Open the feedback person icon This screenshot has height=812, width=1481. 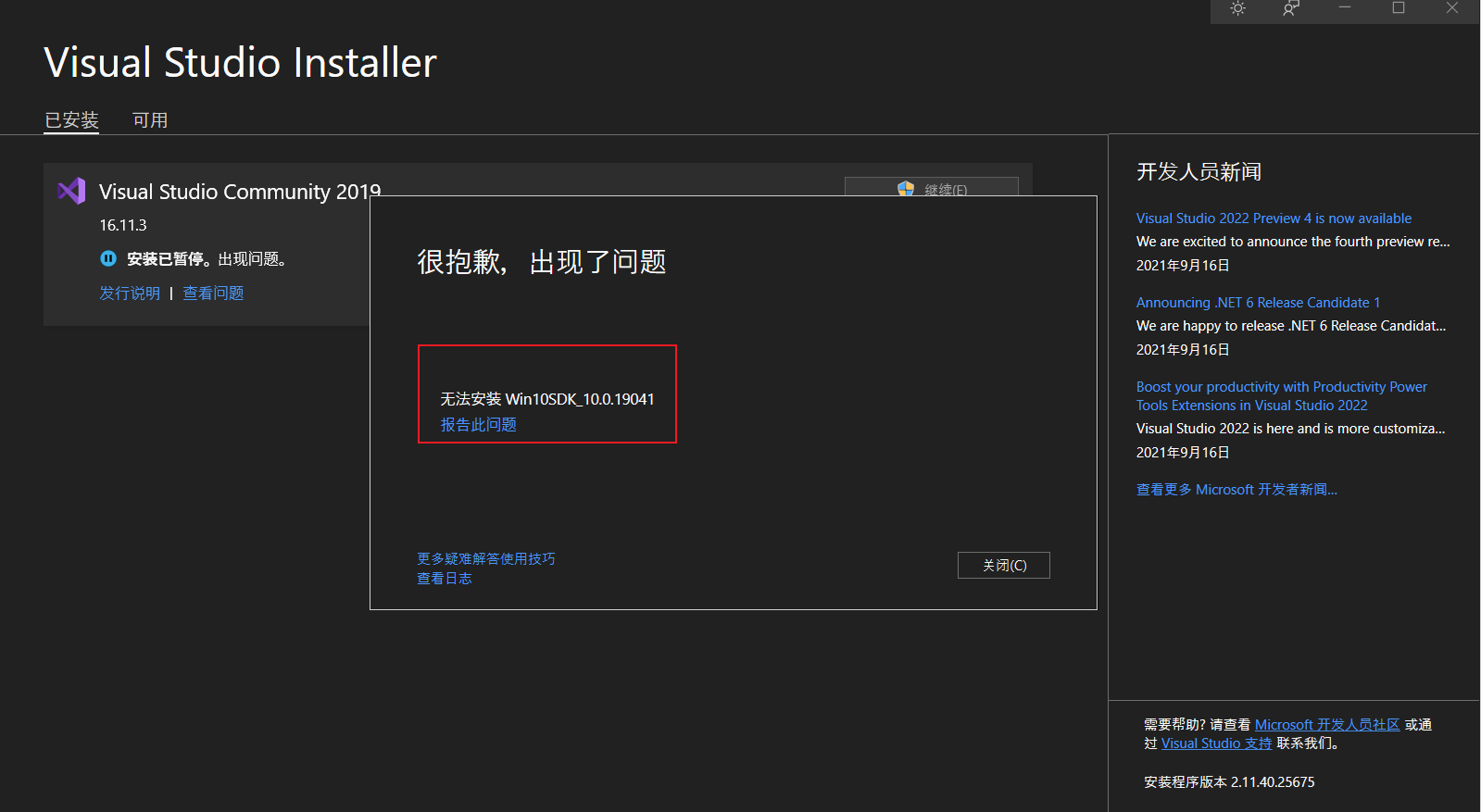pos(1291,8)
